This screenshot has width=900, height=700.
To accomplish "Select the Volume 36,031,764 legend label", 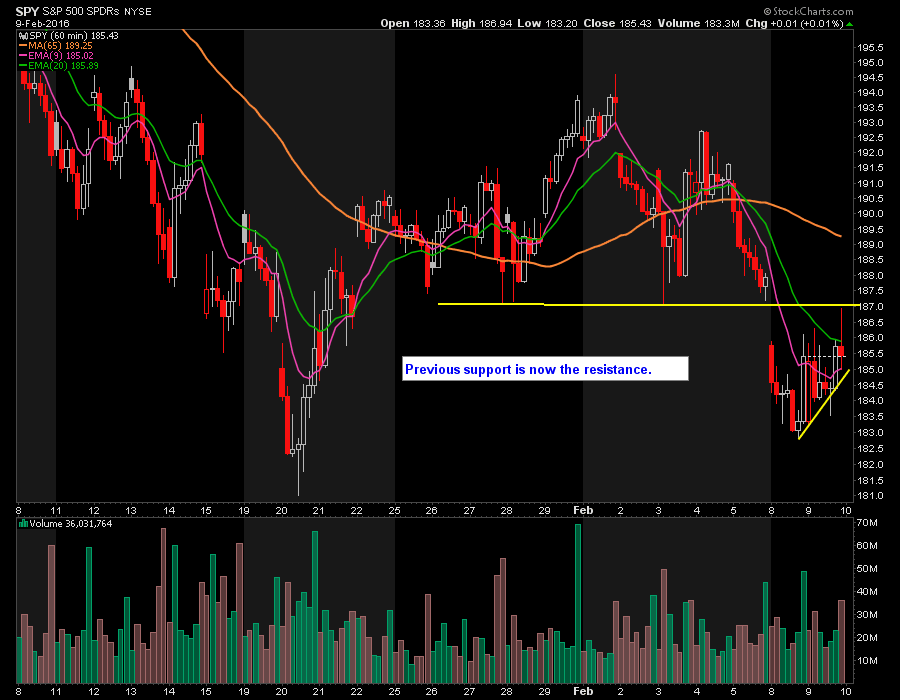I will click(x=71, y=523).
